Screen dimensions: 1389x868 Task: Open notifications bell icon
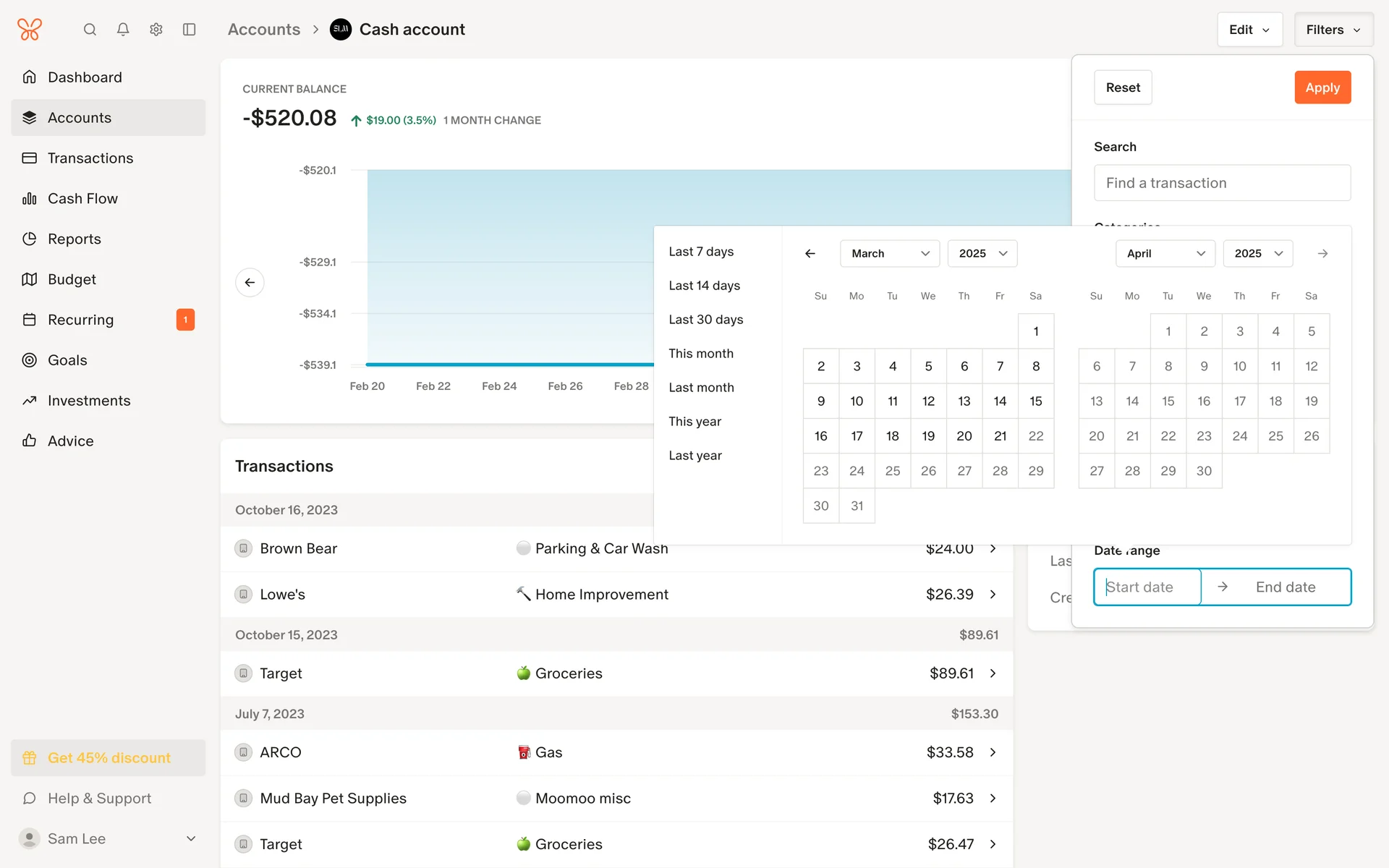(x=123, y=30)
